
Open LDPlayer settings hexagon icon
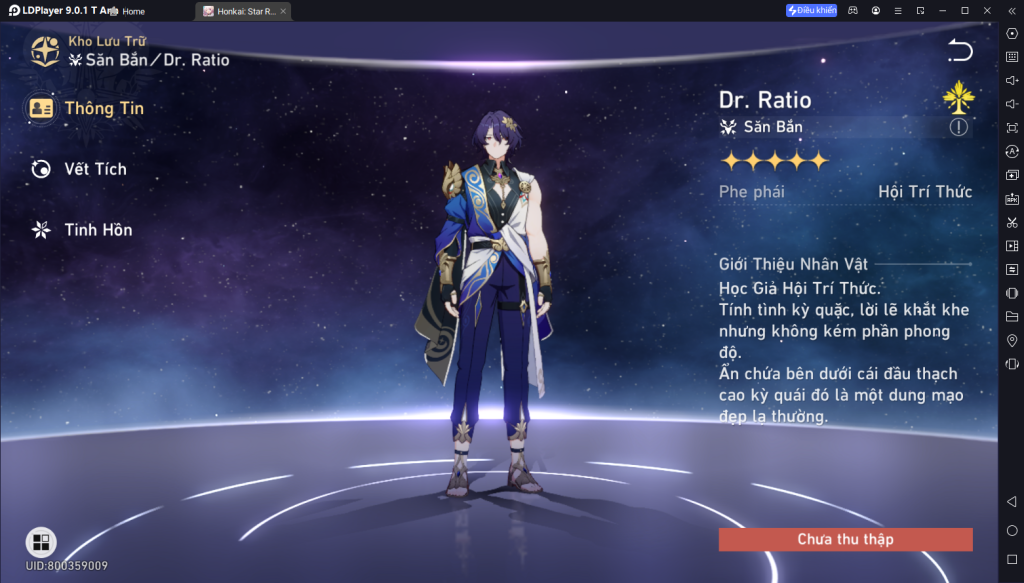(1012, 33)
